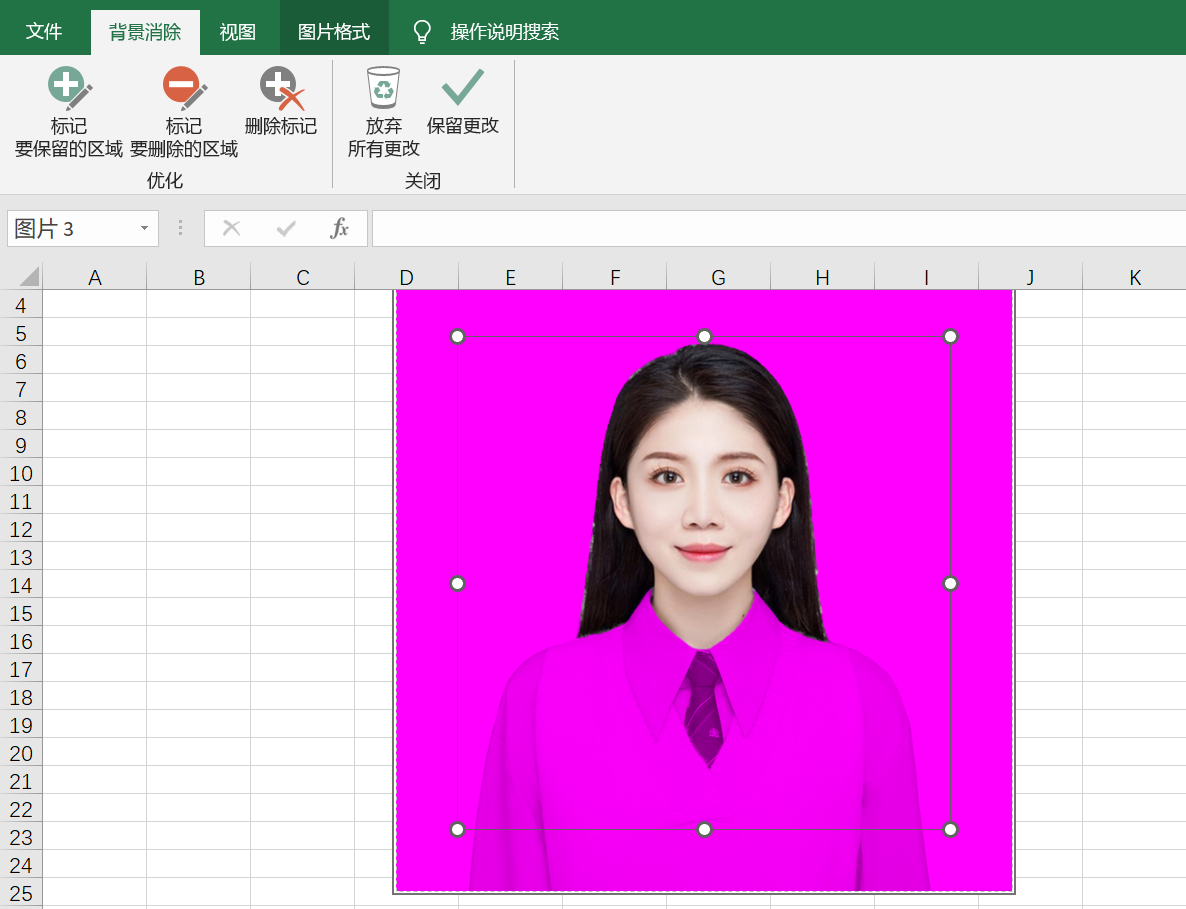Click the bottom-left selection handle of the picture
Image resolution: width=1186 pixels, height=909 pixels.
coord(457,830)
